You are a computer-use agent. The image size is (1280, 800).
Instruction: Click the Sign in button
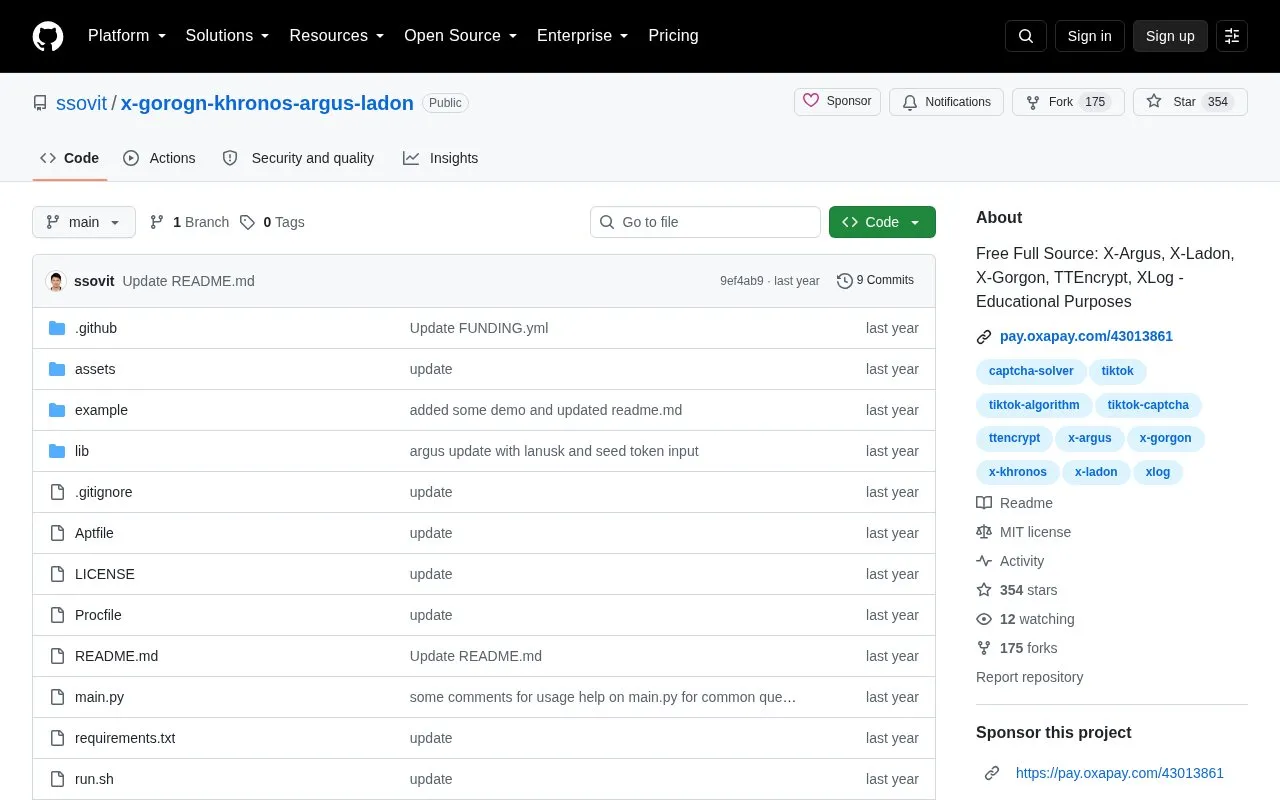[x=1090, y=36]
